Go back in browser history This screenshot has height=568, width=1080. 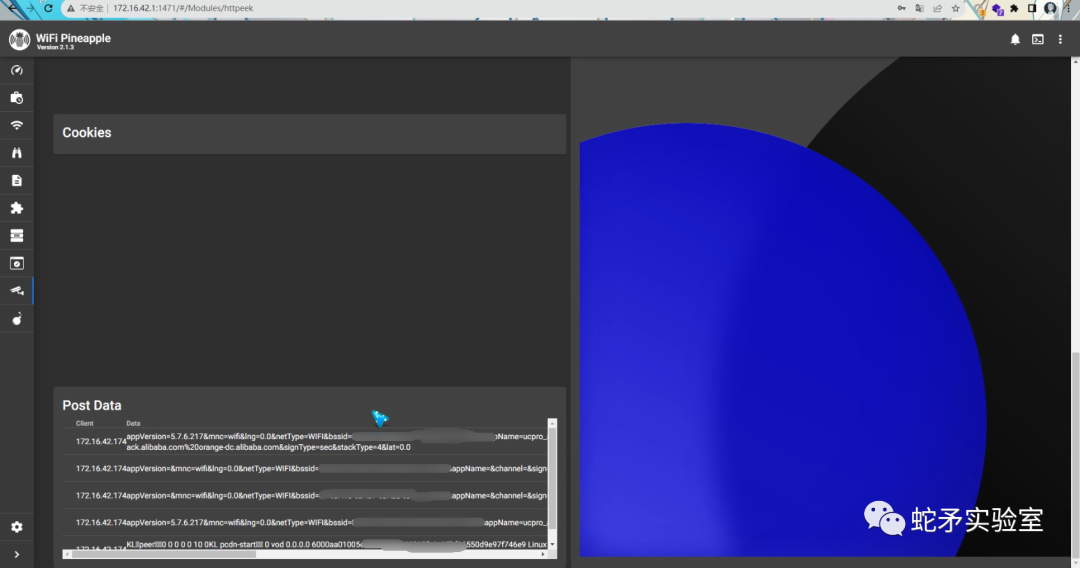click(x=13, y=8)
